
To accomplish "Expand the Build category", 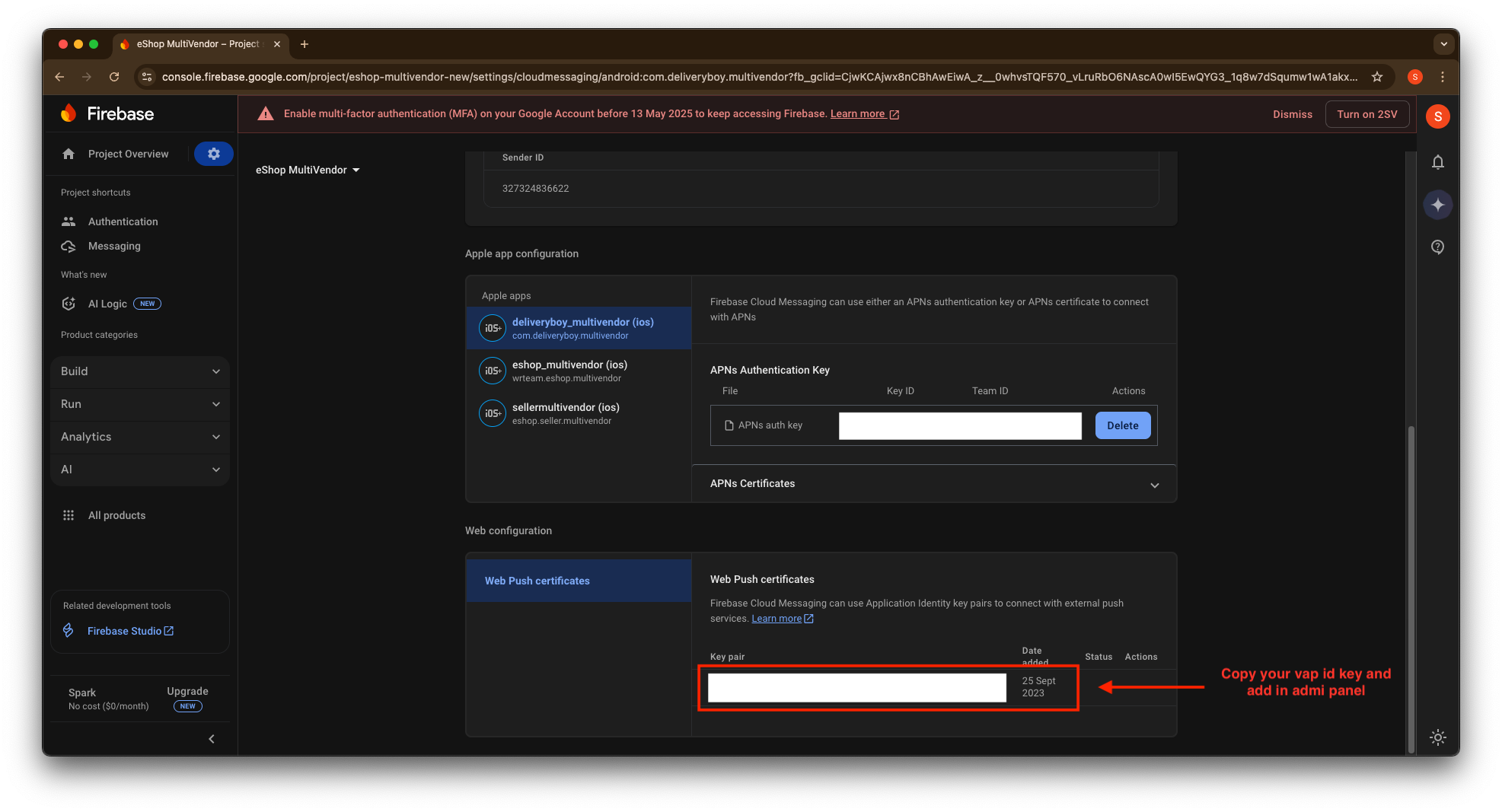I will pos(140,371).
